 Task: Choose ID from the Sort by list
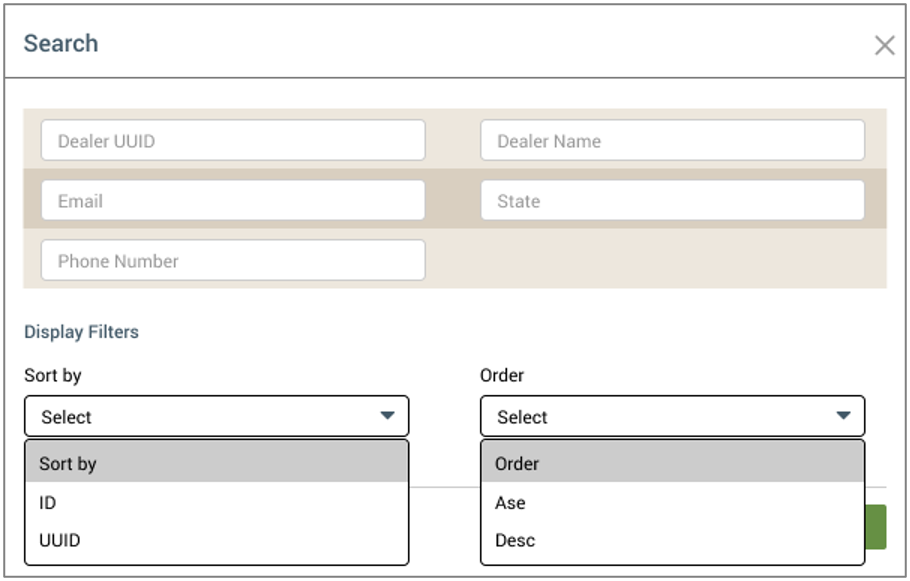point(216,502)
